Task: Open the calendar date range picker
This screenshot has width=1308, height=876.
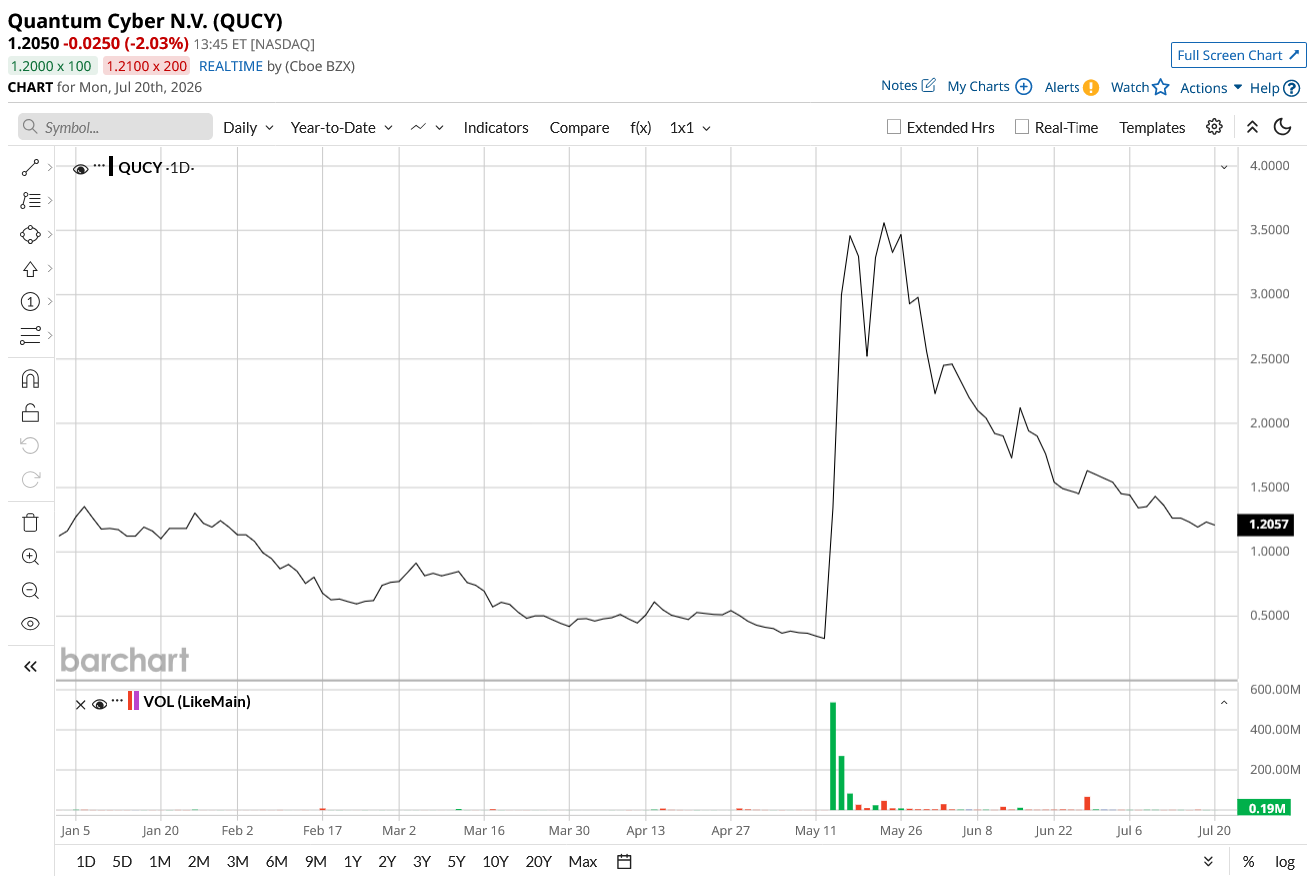Action: point(625,861)
